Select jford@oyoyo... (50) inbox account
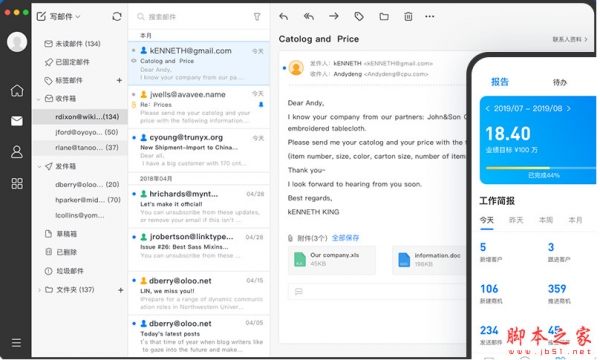The width and height of the screenshot is (600, 360). (x=80, y=132)
